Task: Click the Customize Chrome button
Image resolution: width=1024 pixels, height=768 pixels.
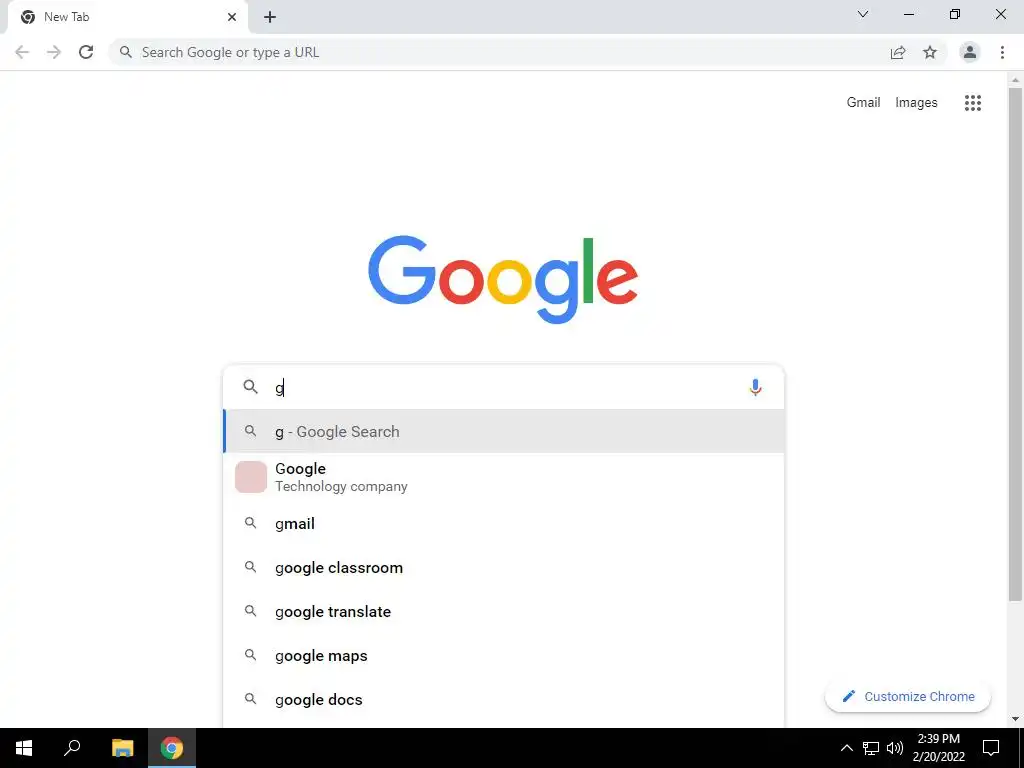Action: pyautogui.click(x=908, y=696)
